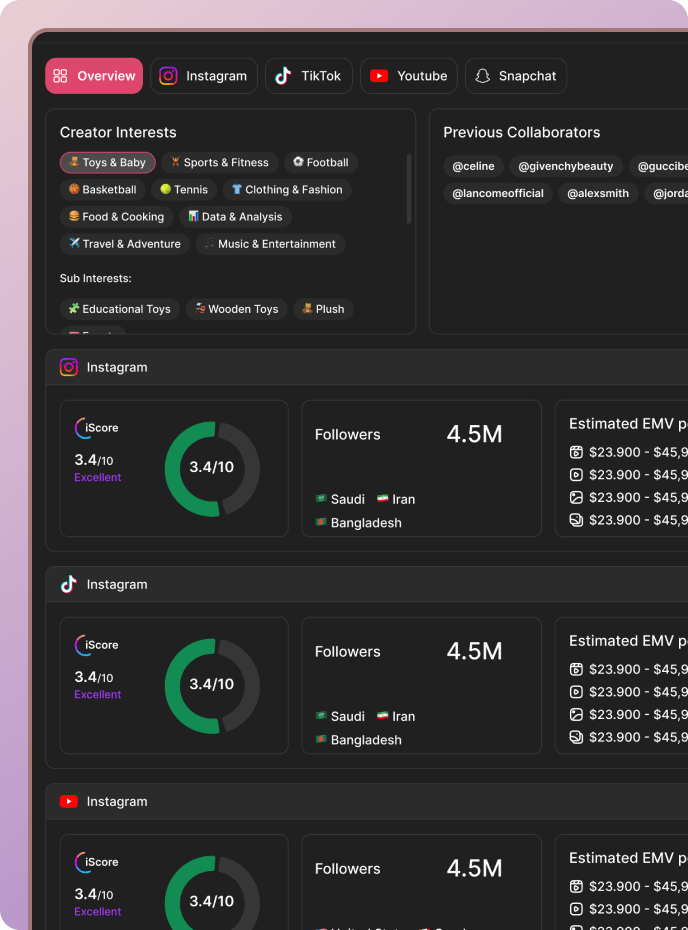Select the Travel & Adventure interest chip
This screenshot has height=930, width=688.
(125, 244)
